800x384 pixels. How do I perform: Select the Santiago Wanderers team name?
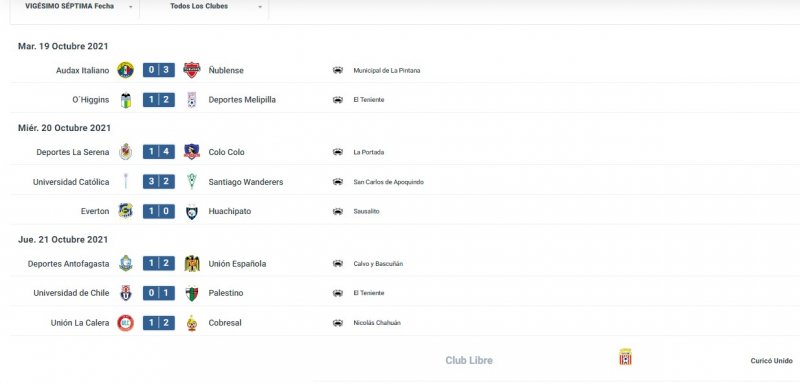(246, 182)
